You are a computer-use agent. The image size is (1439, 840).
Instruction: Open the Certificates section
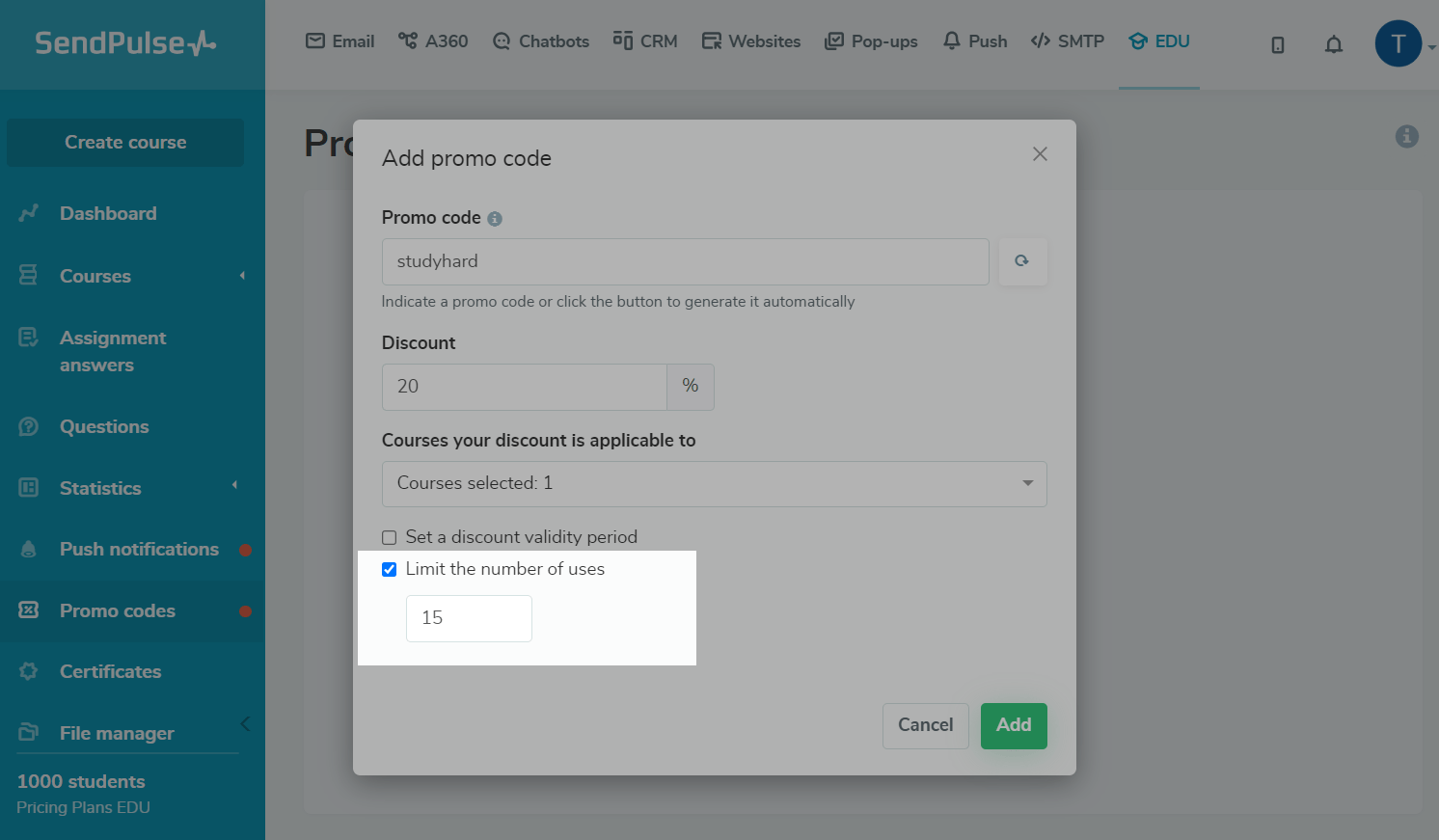coord(110,671)
